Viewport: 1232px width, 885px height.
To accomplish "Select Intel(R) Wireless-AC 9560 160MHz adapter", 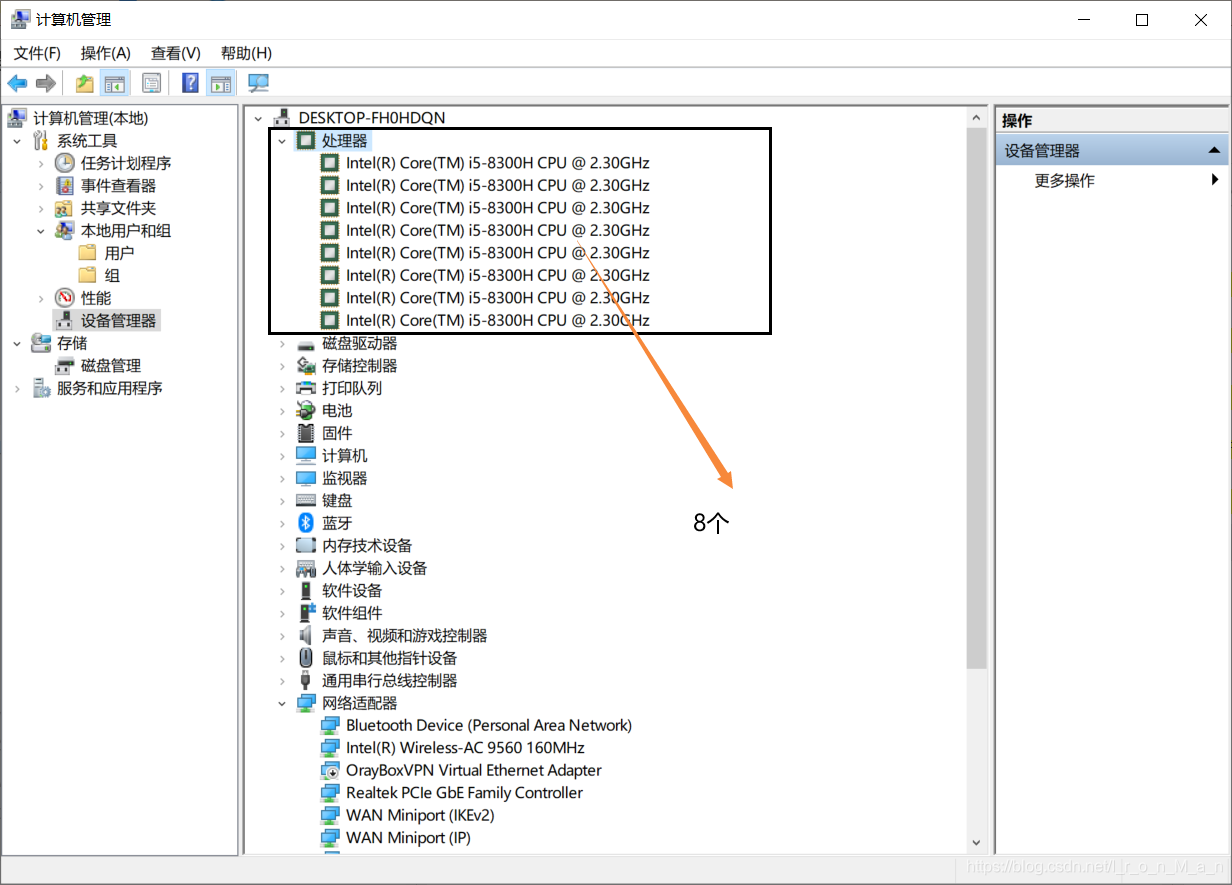I will 465,748.
